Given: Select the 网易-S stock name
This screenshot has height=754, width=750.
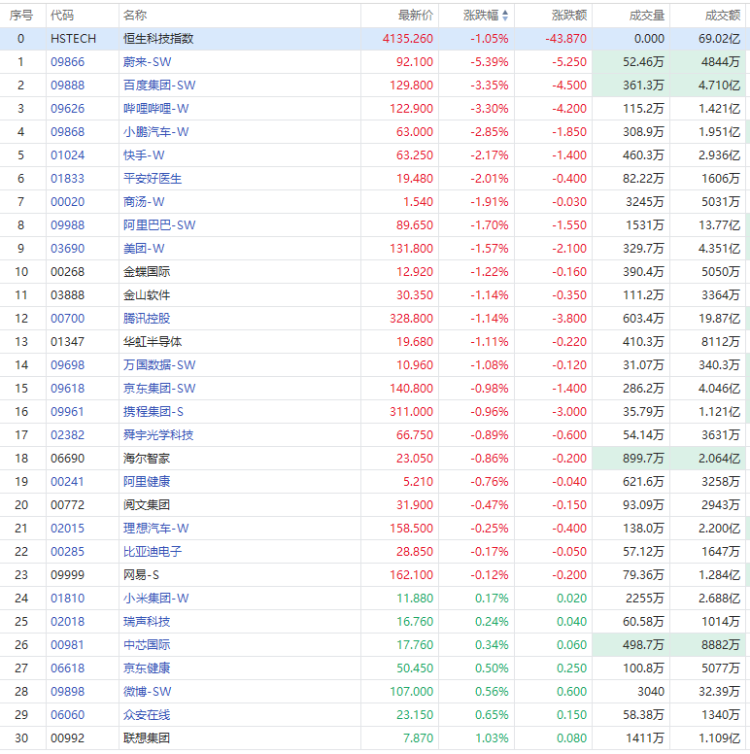Looking at the screenshot, I should click(x=141, y=575).
